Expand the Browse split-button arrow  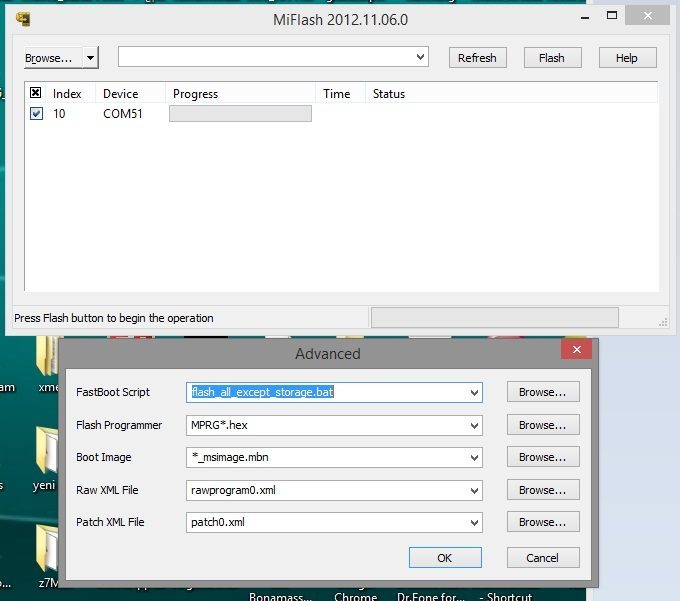(x=90, y=58)
